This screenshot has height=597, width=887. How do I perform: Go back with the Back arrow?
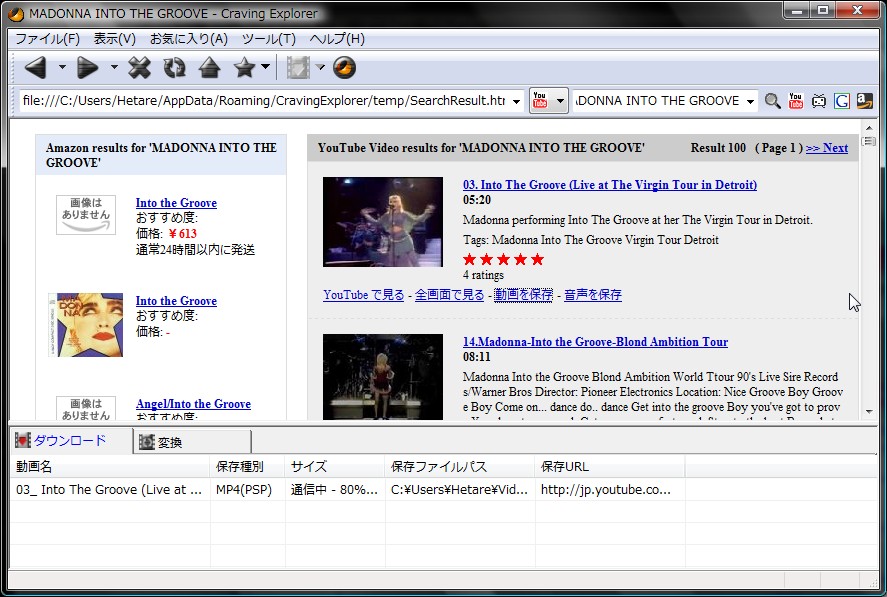pos(36,68)
